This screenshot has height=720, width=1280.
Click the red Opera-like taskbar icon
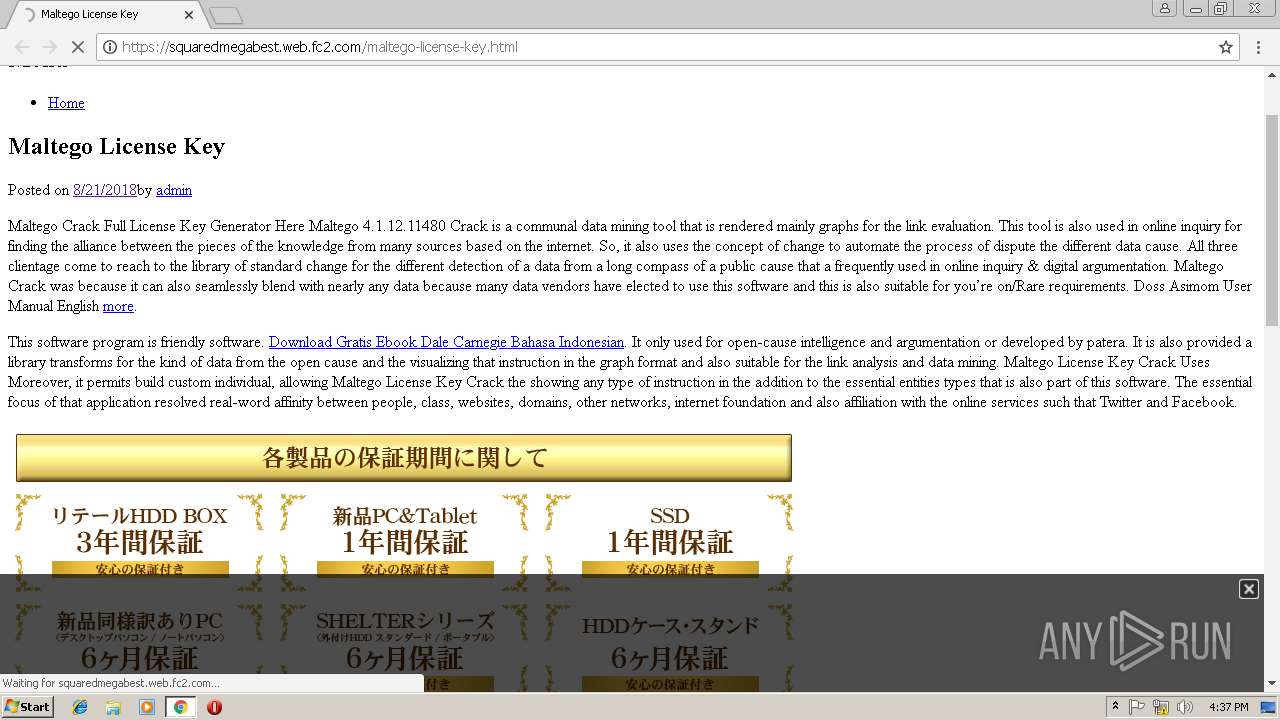tap(214, 707)
